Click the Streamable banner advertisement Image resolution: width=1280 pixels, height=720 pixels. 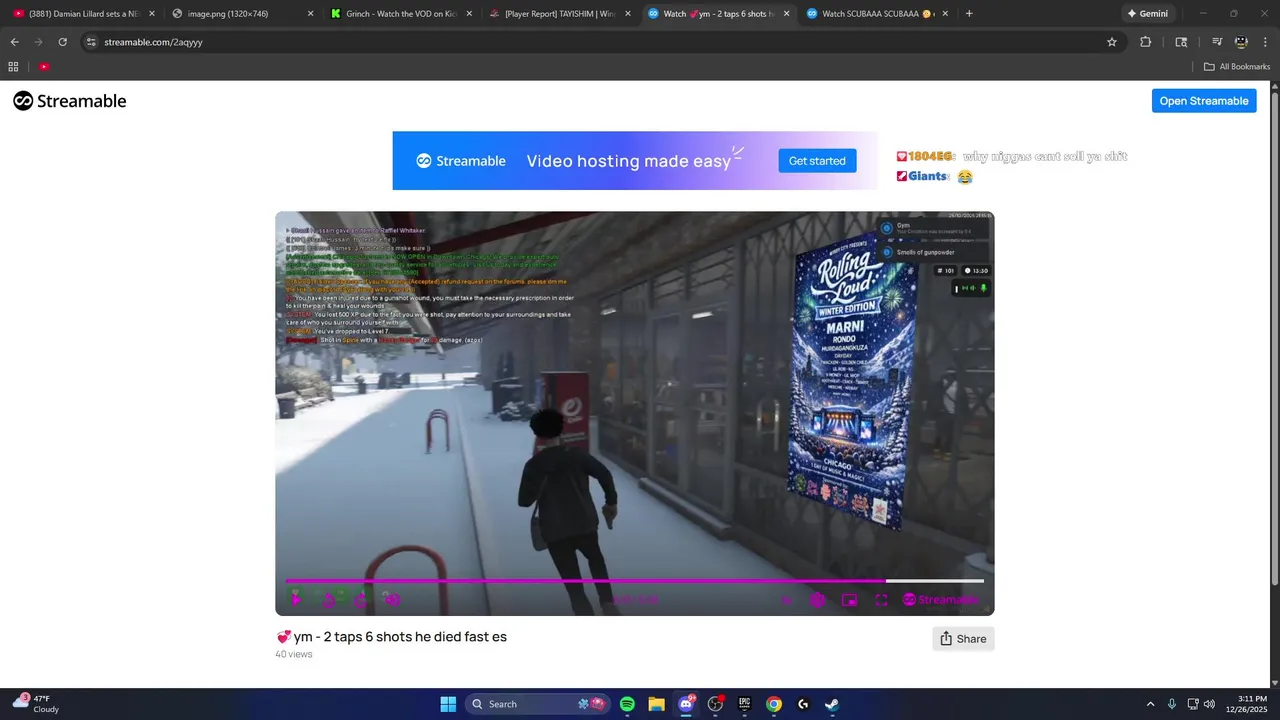pos(635,161)
